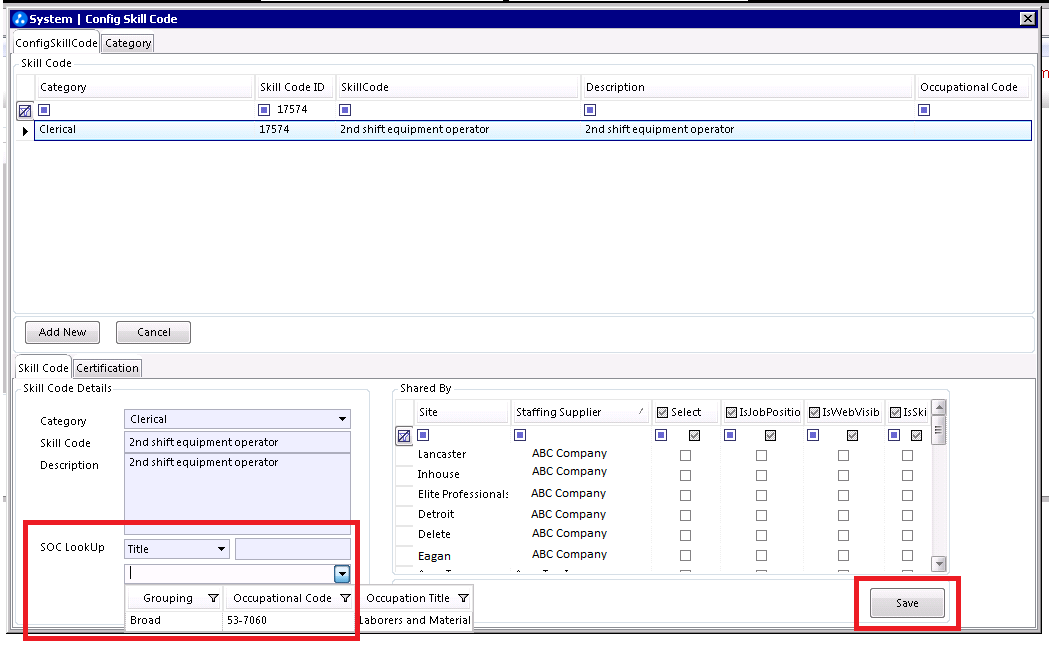Open the Category column filter operator icon
Image resolution: width=1049 pixels, height=651 pixels.
(44, 110)
